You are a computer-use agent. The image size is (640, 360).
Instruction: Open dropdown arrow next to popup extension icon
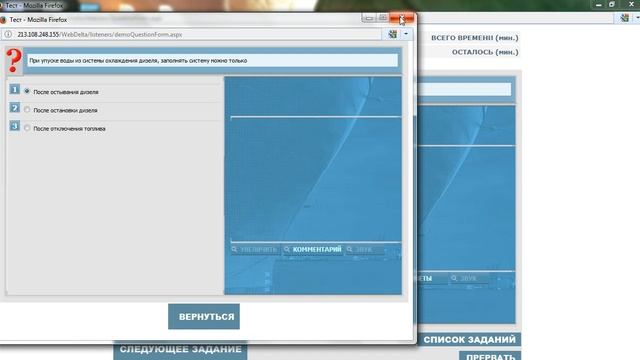tap(406, 34)
